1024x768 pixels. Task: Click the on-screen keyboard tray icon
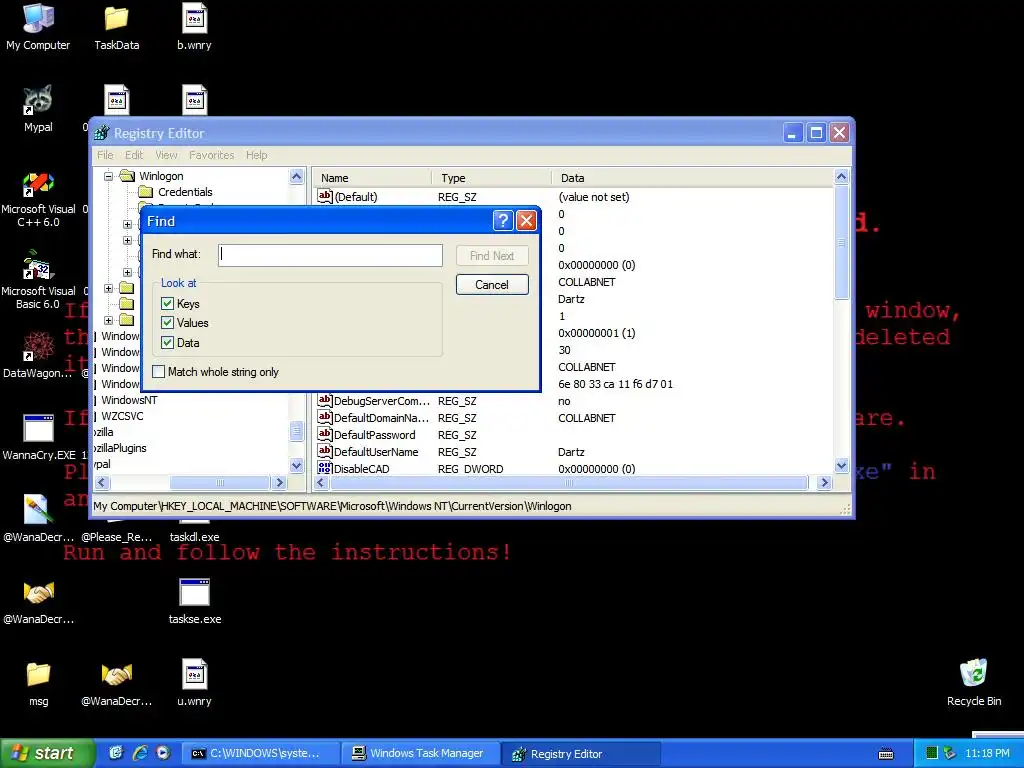[x=886, y=754]
